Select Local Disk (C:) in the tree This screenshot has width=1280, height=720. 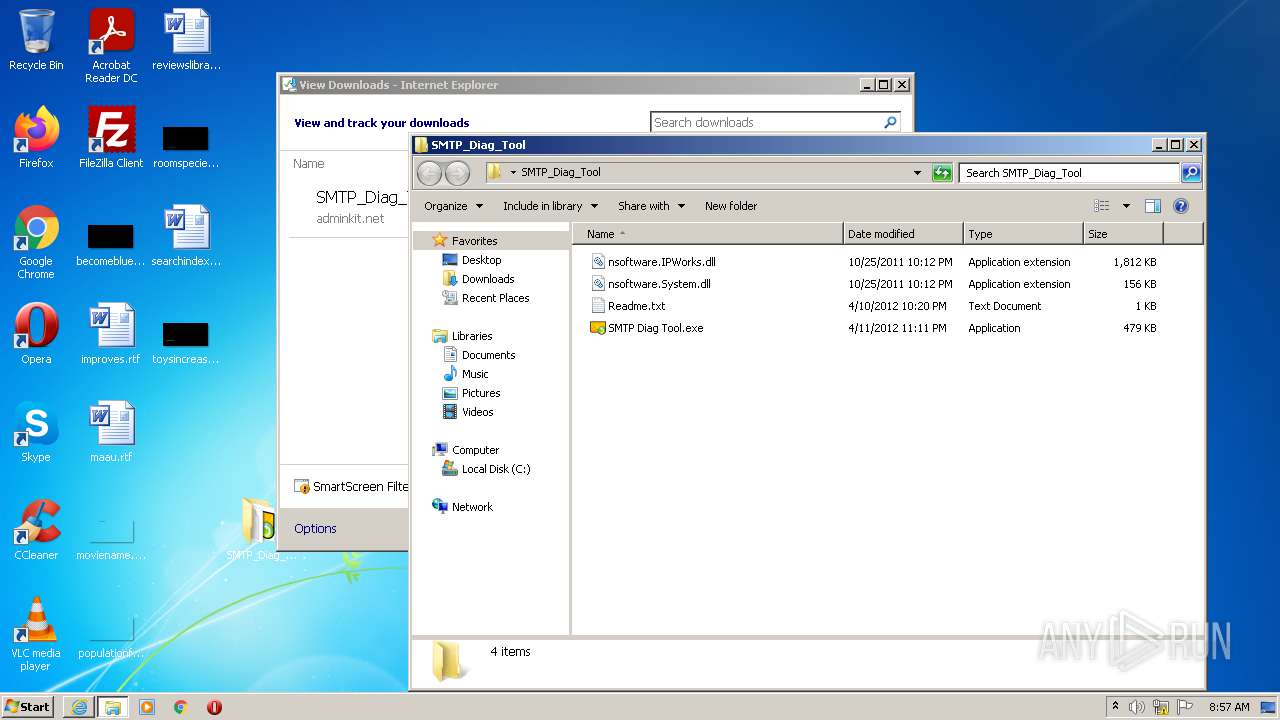496,469
